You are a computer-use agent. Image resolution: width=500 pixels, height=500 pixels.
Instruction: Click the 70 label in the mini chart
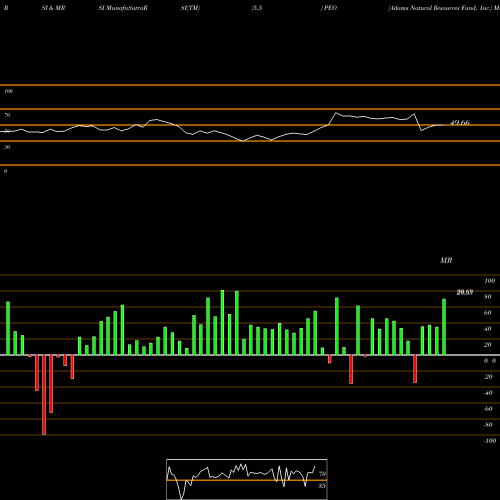click(x=322, y=474)
